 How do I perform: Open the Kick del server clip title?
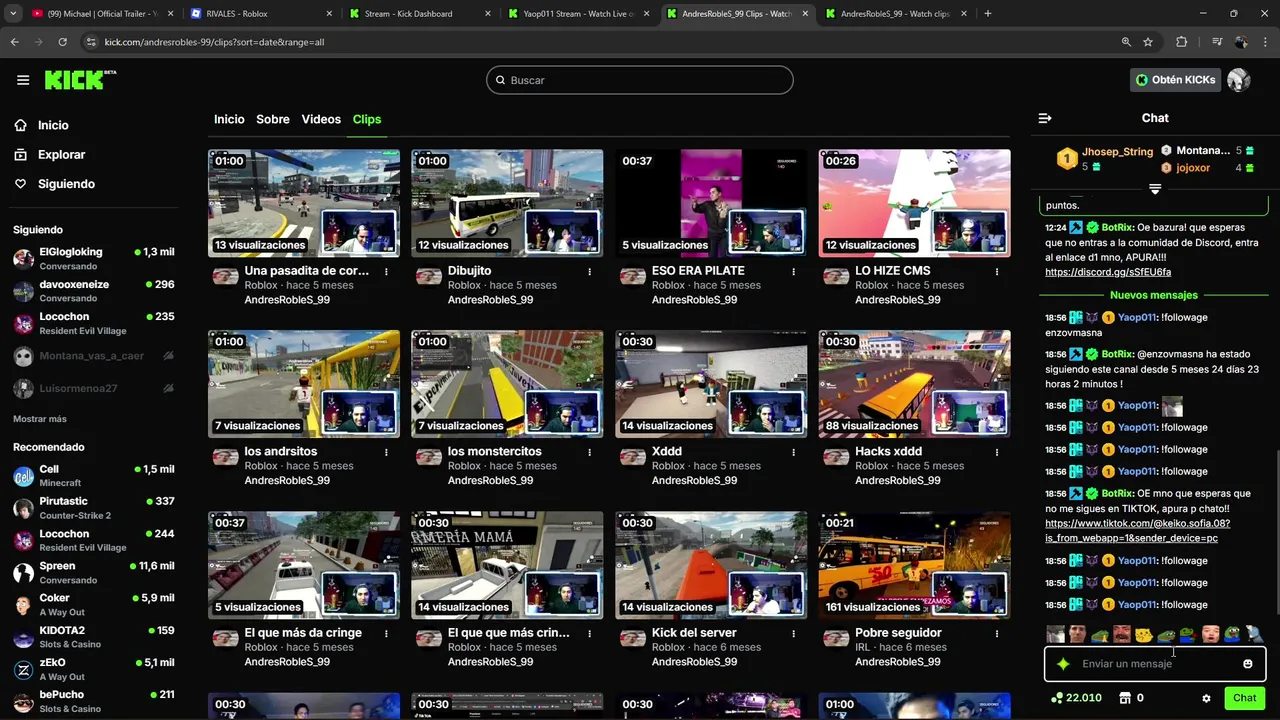[x=694, y=633]
